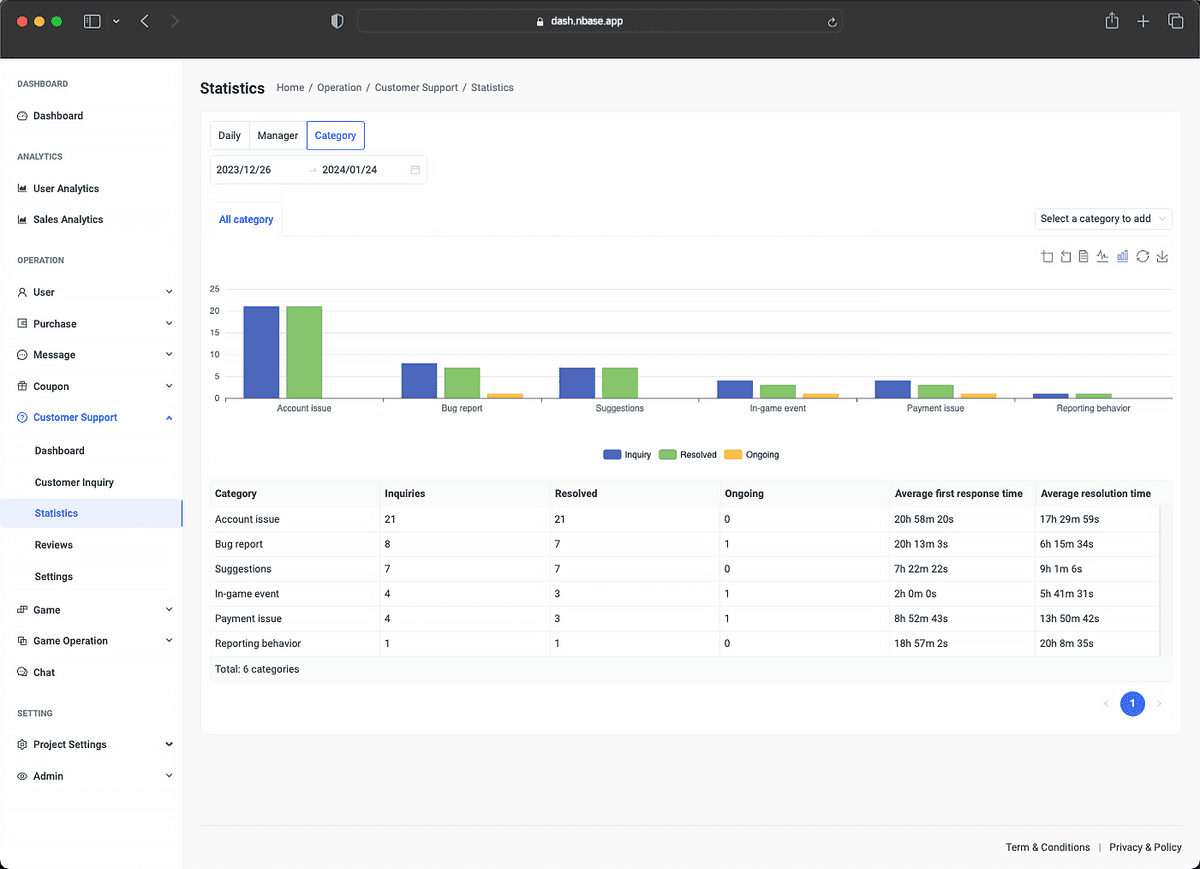Switch chart to line chart type
Image resolution: width=1200 pixels, height=869 pixels.
[1103, 257]
